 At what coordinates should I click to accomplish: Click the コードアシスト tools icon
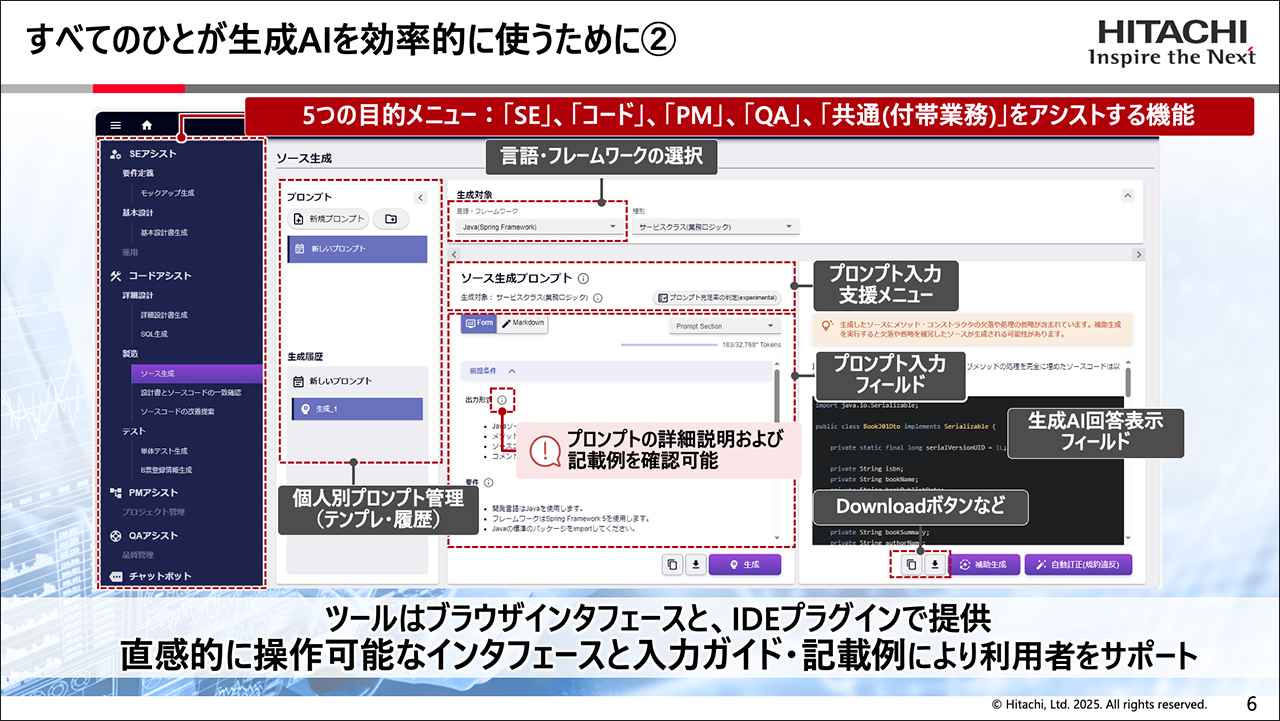pos(116,276)
